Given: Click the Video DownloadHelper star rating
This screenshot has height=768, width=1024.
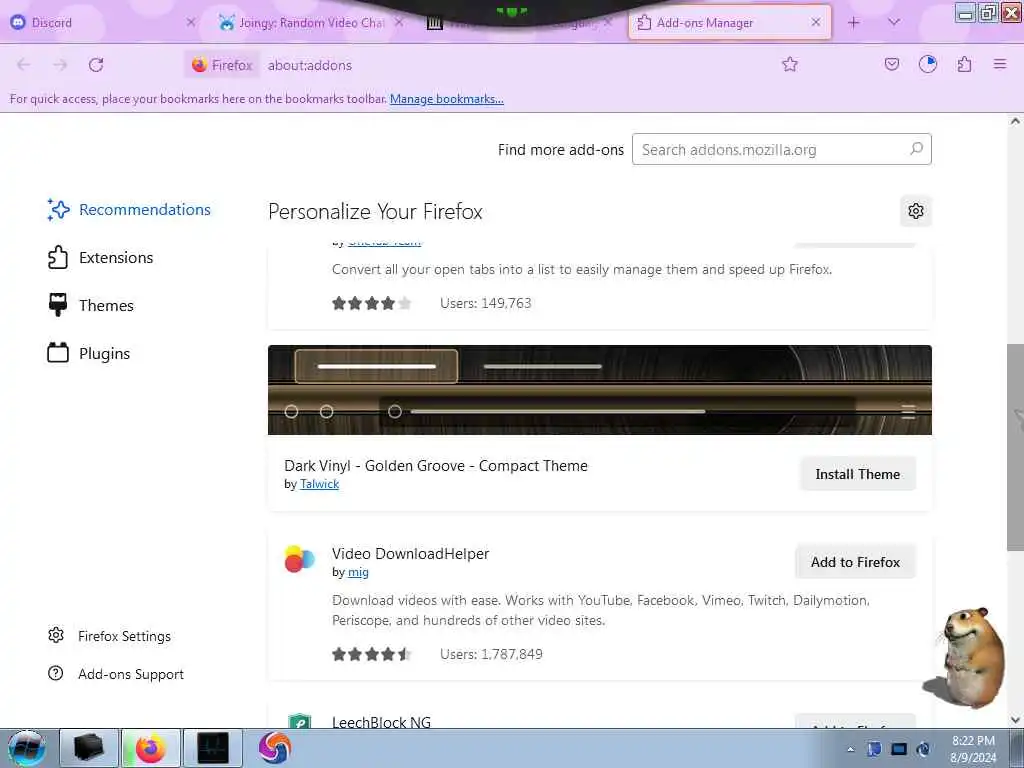Looking at the screenshot, I should tap(372, 654).
